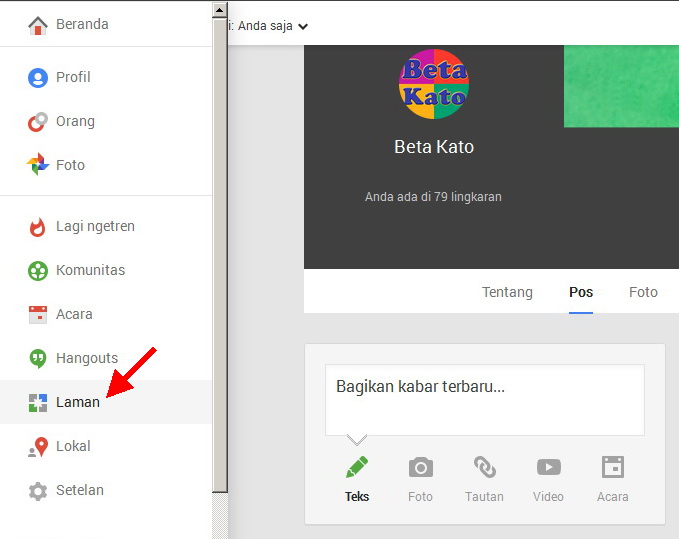Click the chain link Tautan icon
Viewport: 679px width, 539px height.
click(485, 467)
